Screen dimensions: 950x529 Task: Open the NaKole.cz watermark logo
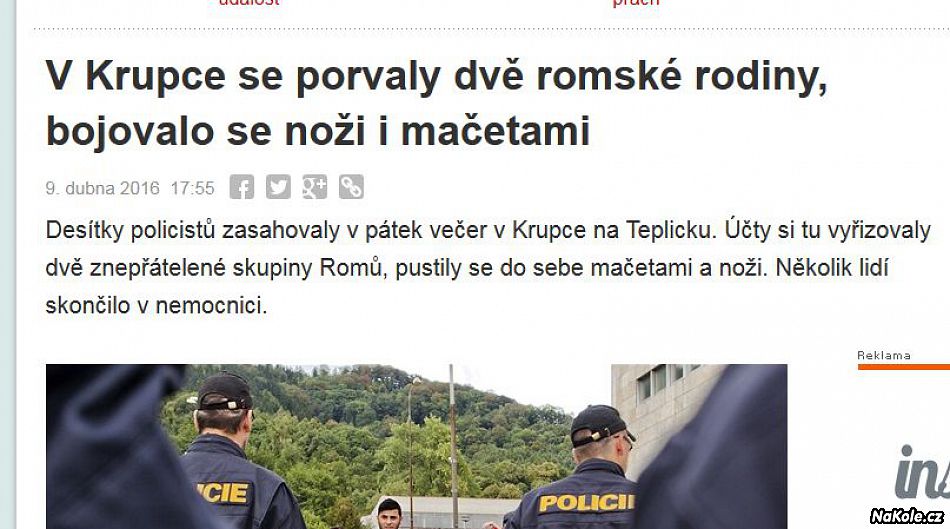click(906, 516)
